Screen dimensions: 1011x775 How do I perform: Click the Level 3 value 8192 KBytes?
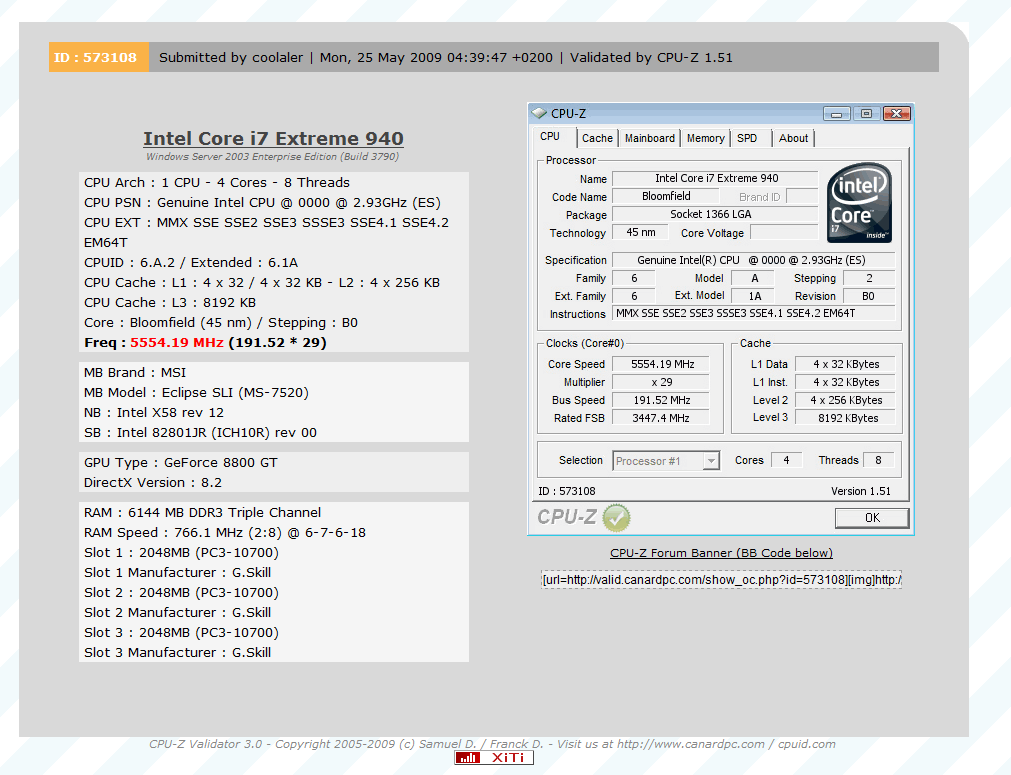coord(846,418)
